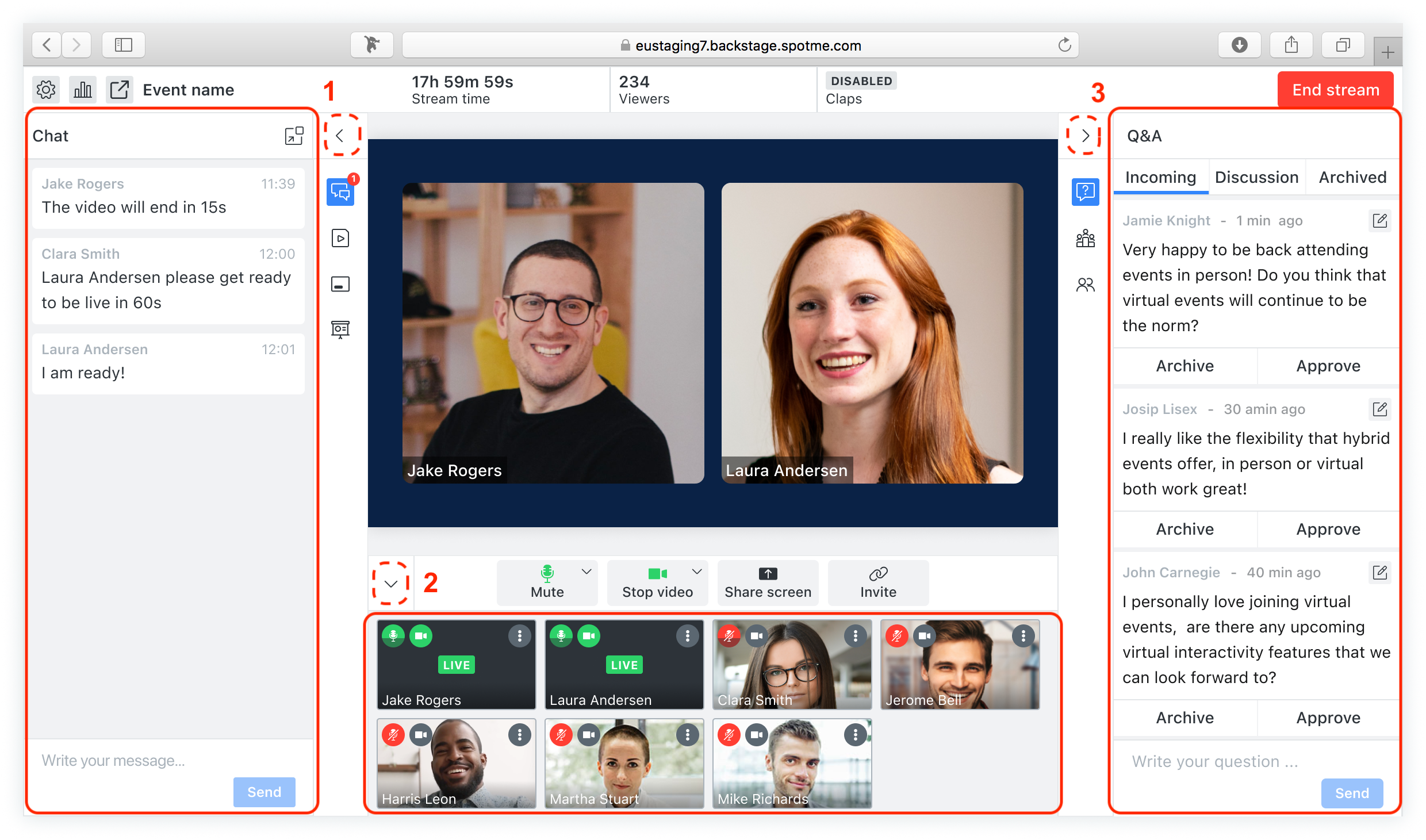This screenshot has height=840, width=1426.
Task: Archive Jamie Knight's question
Action: tap(1185, 366)
